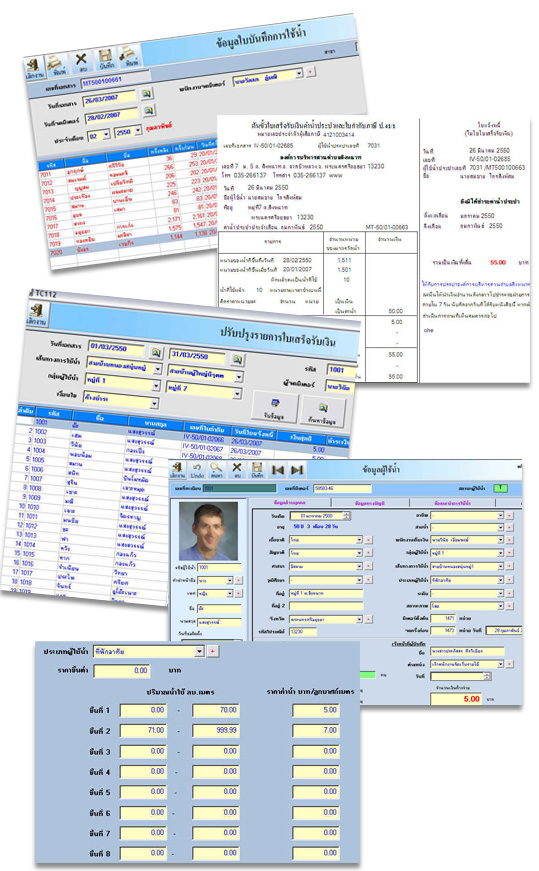Click the date stepper beside 01 มกราคม 2500
539x871 pixels.
[347, 515]
